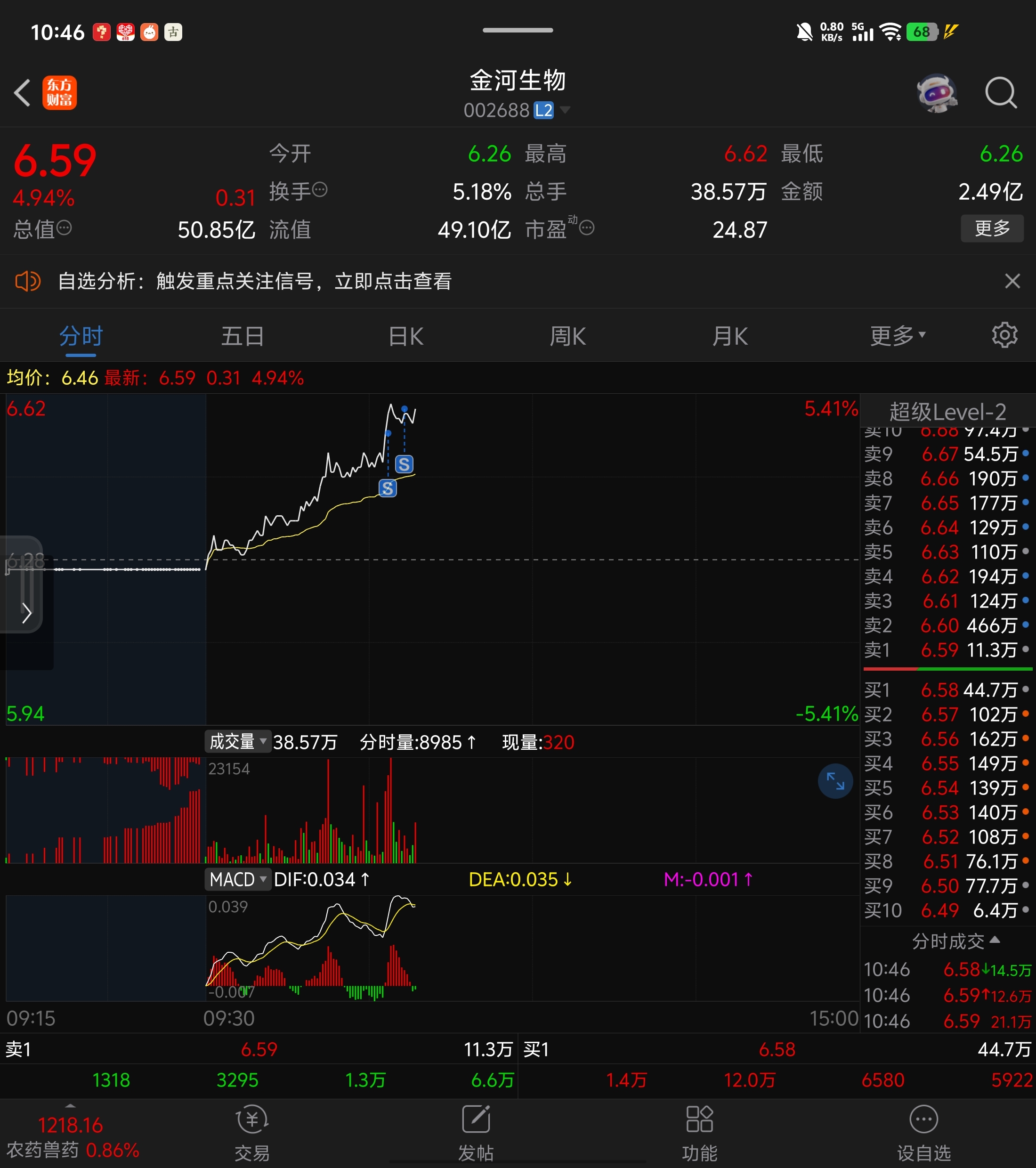Open the 成交量 indicator dropdown
1036x1168 pixels.
[x=237, y=742]
